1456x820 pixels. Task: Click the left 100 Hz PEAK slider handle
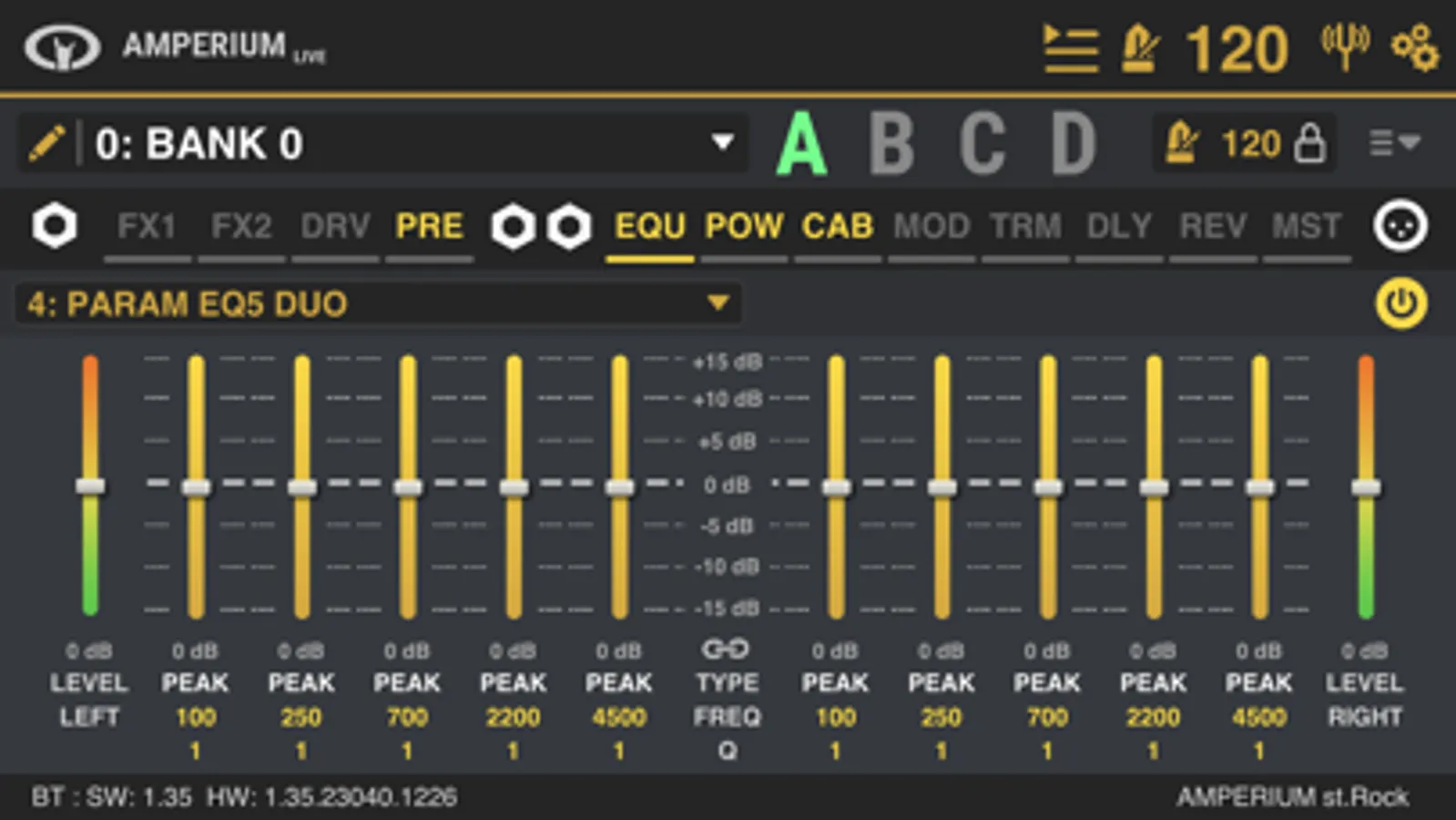click(196, 487)
